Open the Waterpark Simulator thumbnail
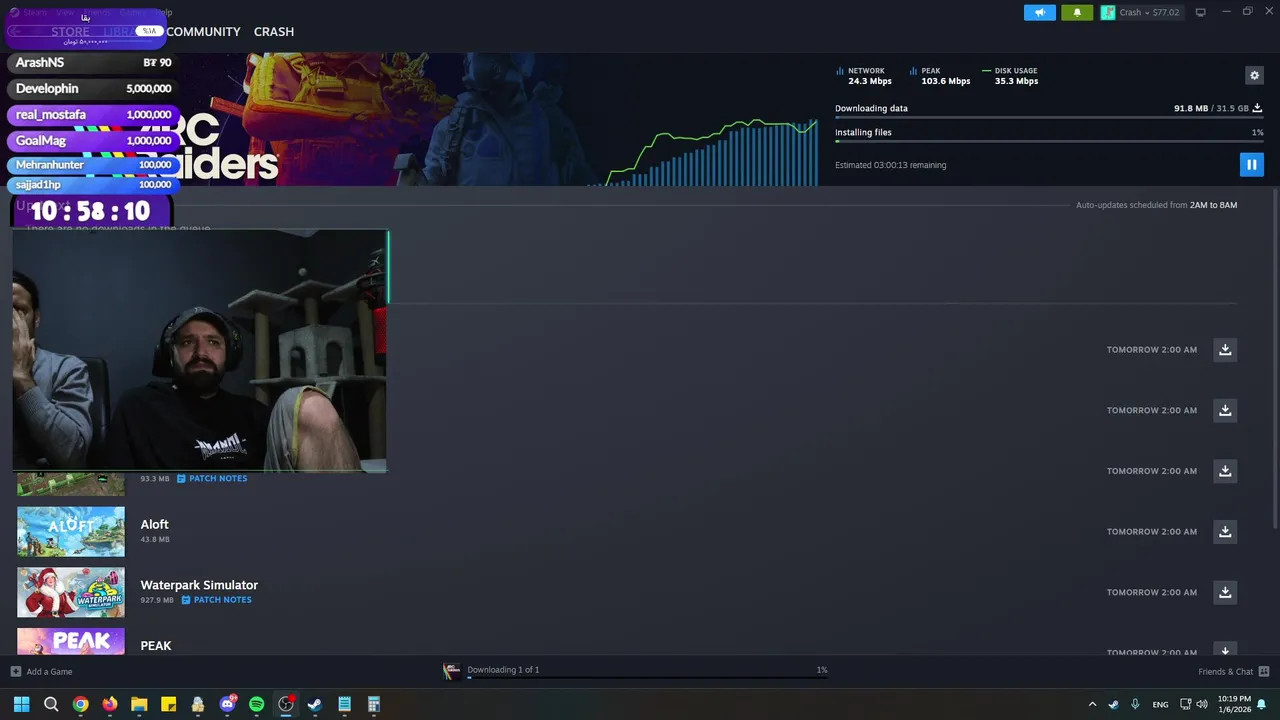The width and height of the screenshot is (1280, 720). pyautogui.click(x=71, y=592)
